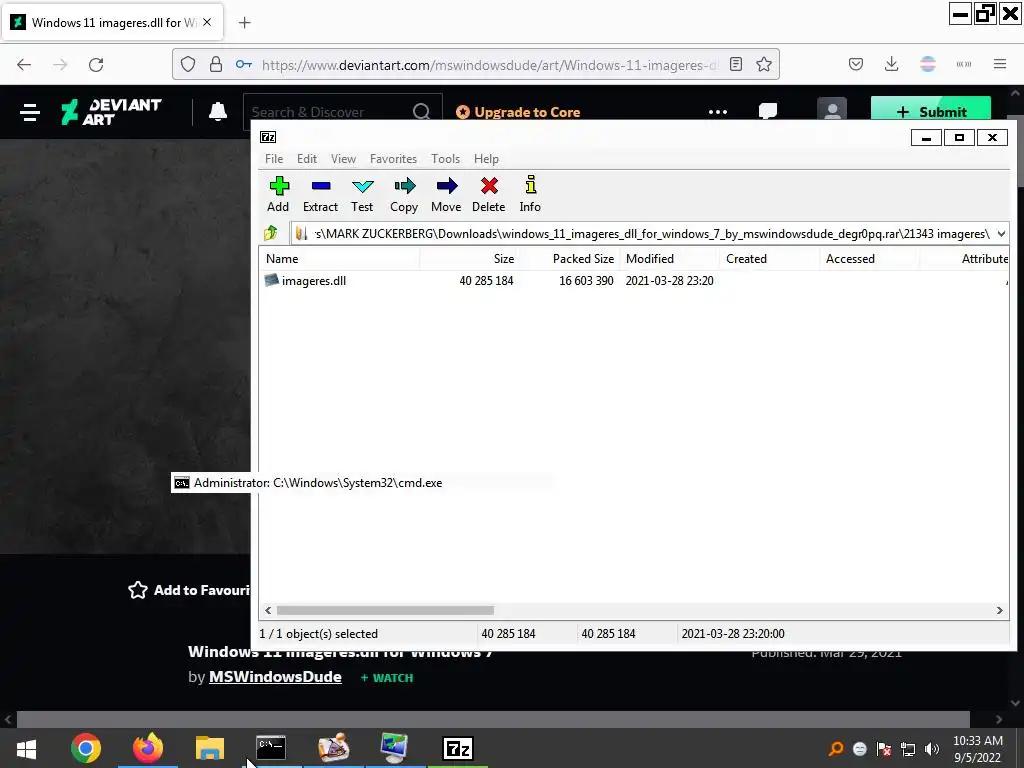
Task: Click the 2021-03-28 23:20 modified date cell
Action: (x=669, y=281)
